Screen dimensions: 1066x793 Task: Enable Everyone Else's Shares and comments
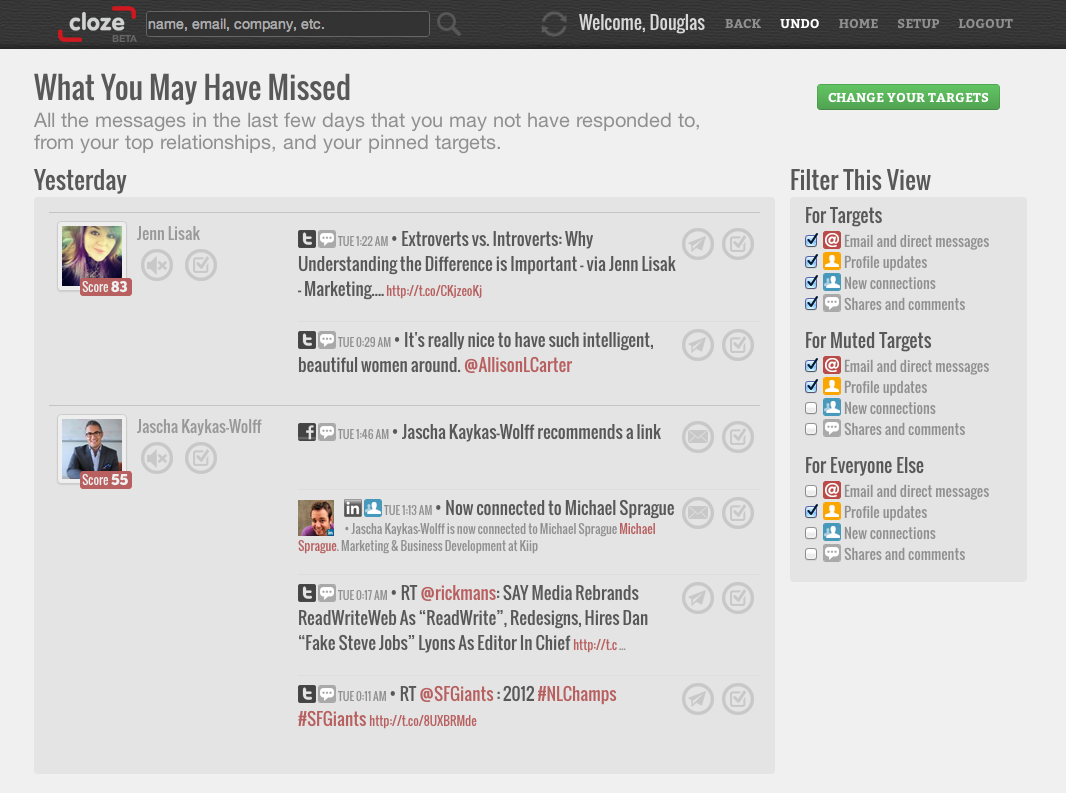pos(811,554)
